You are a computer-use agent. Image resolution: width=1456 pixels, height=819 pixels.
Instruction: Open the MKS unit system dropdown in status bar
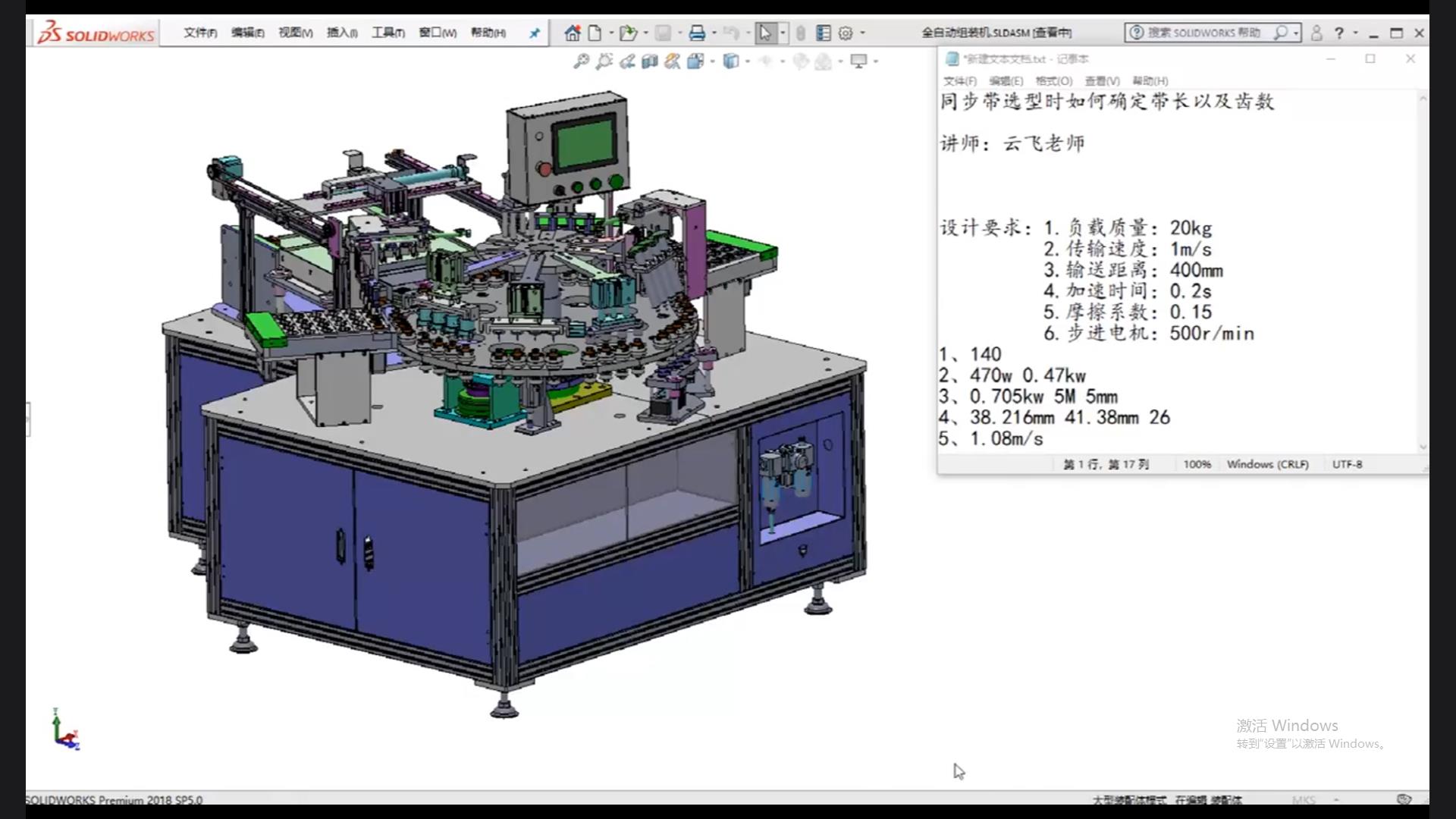click(1336, 799)
